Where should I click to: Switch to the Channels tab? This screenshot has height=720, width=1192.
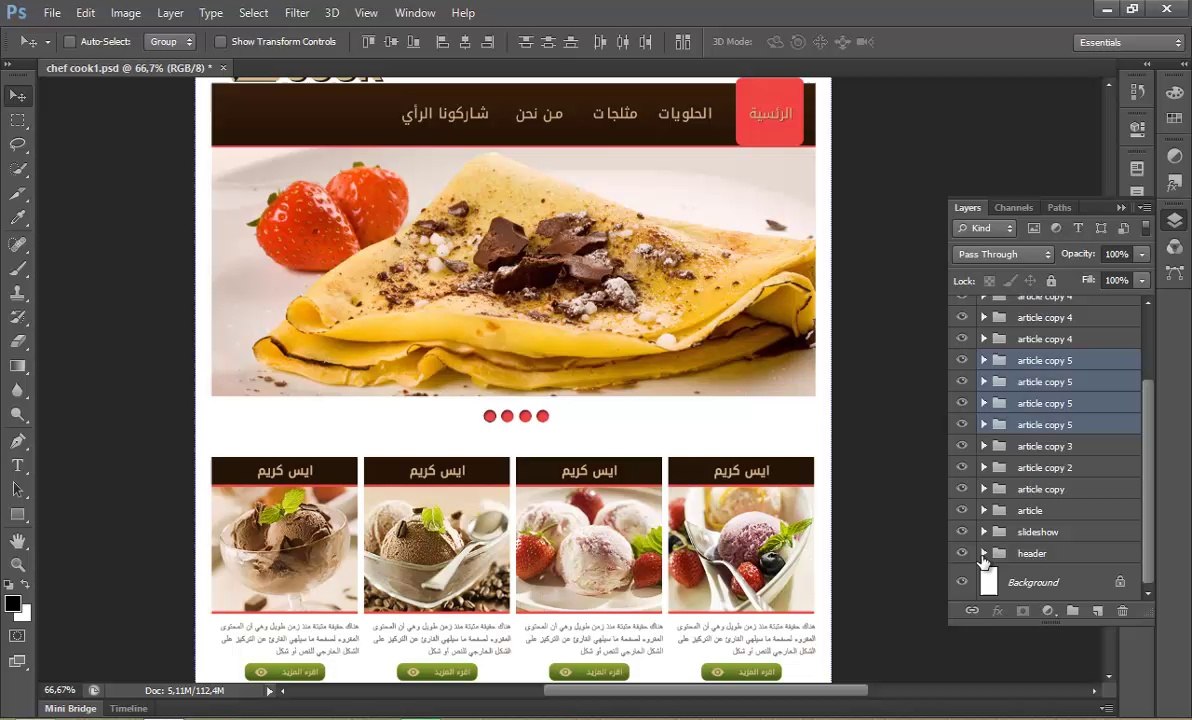[1013, 208]
